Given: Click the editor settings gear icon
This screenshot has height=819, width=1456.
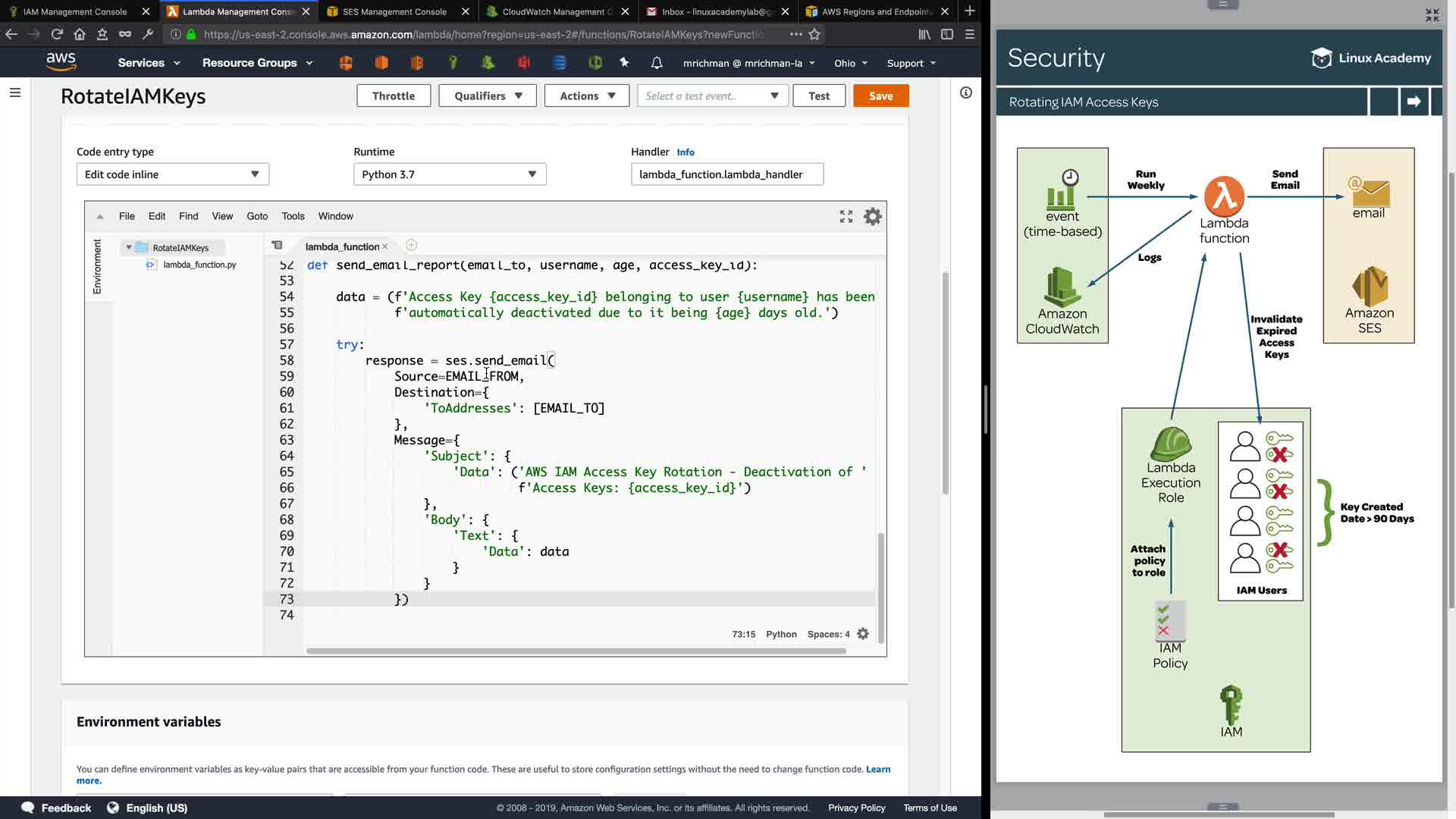Looking at the screenshot, I should (x=873, y=217).
